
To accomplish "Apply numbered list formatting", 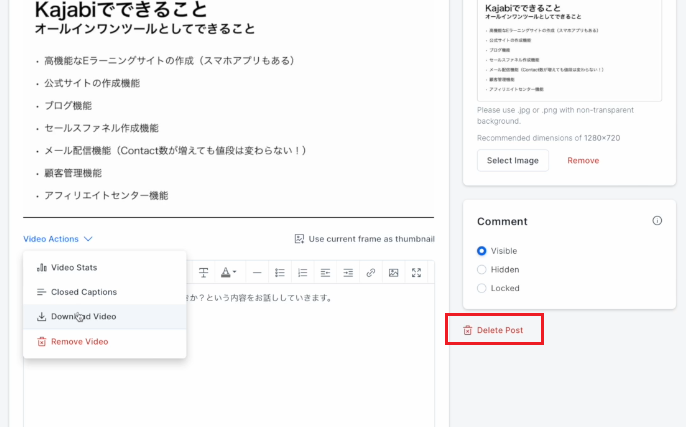I will coord(303,273).
